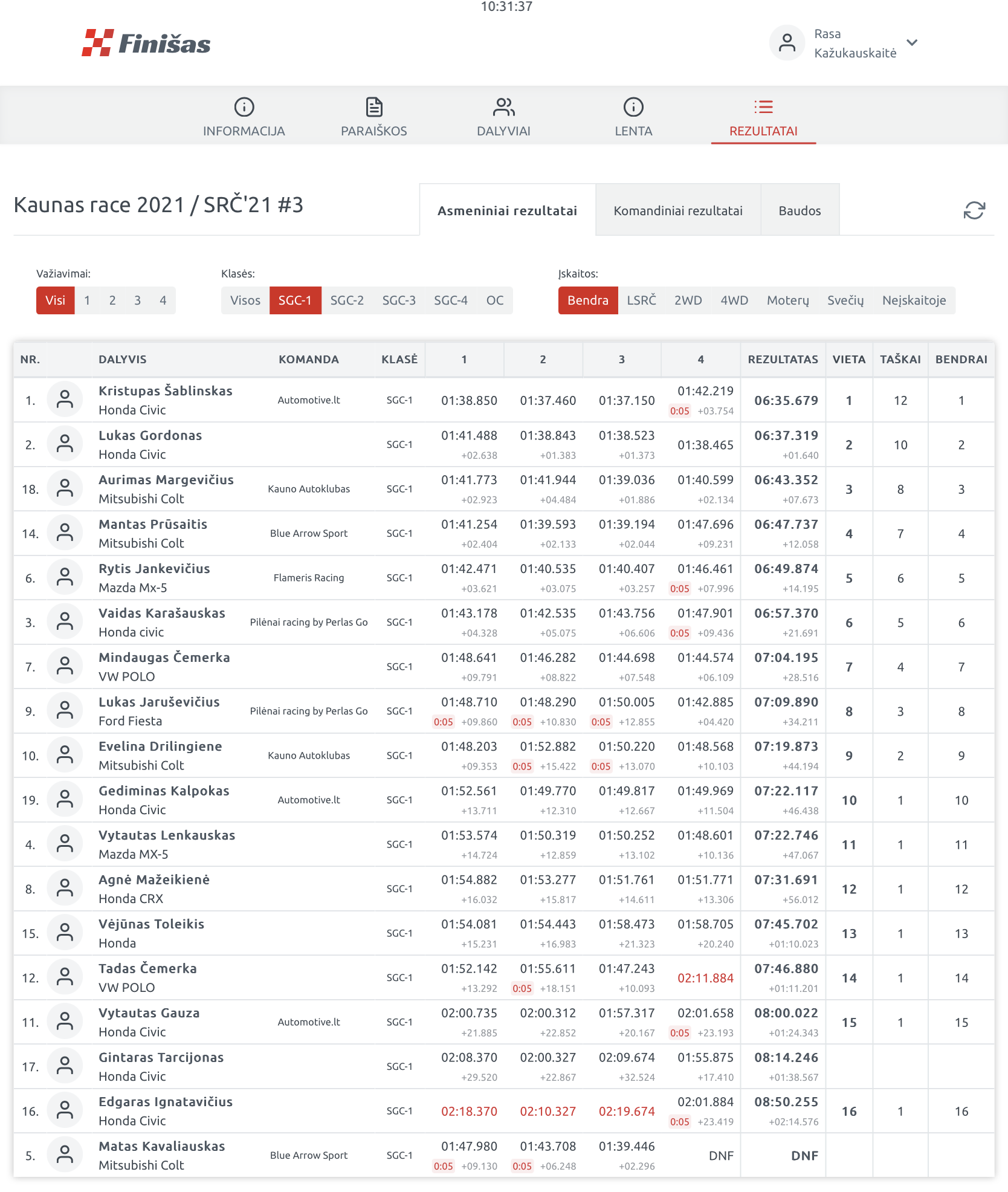Open the Rasa Kažukauskaitė user avatar

tap(787, 43)
